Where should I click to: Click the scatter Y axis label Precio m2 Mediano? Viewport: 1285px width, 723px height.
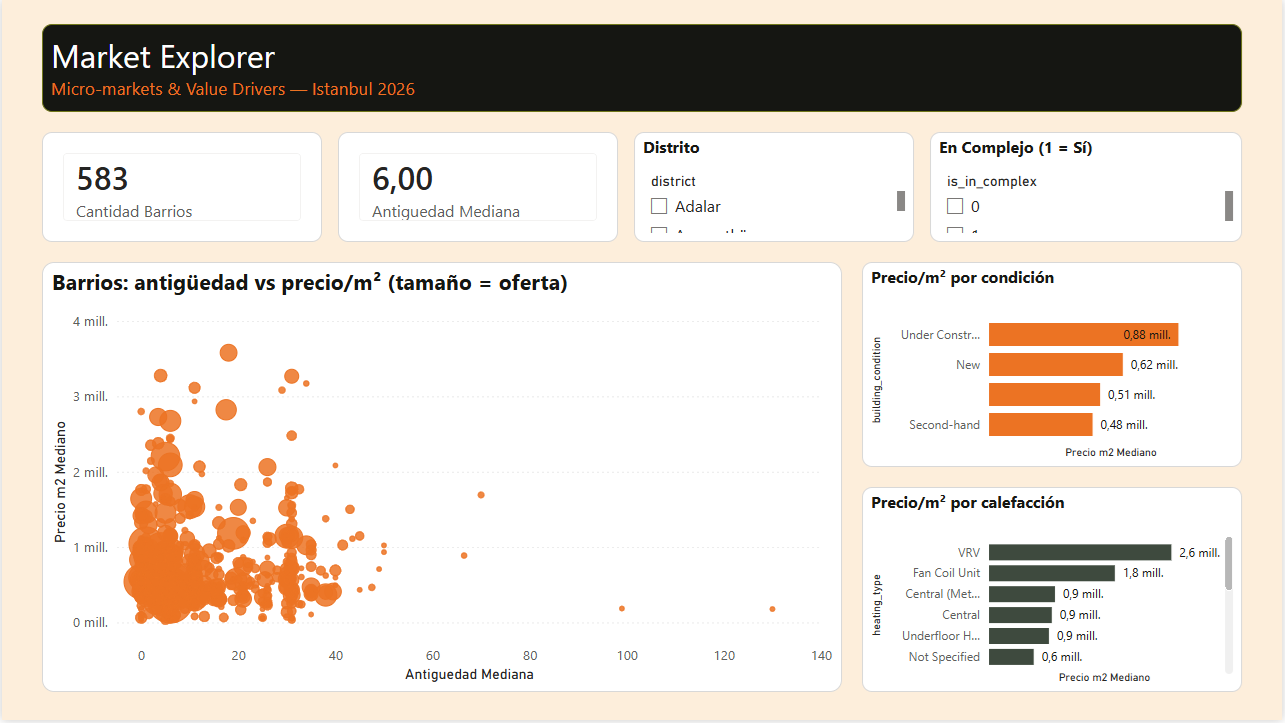(x=61, y=481)
